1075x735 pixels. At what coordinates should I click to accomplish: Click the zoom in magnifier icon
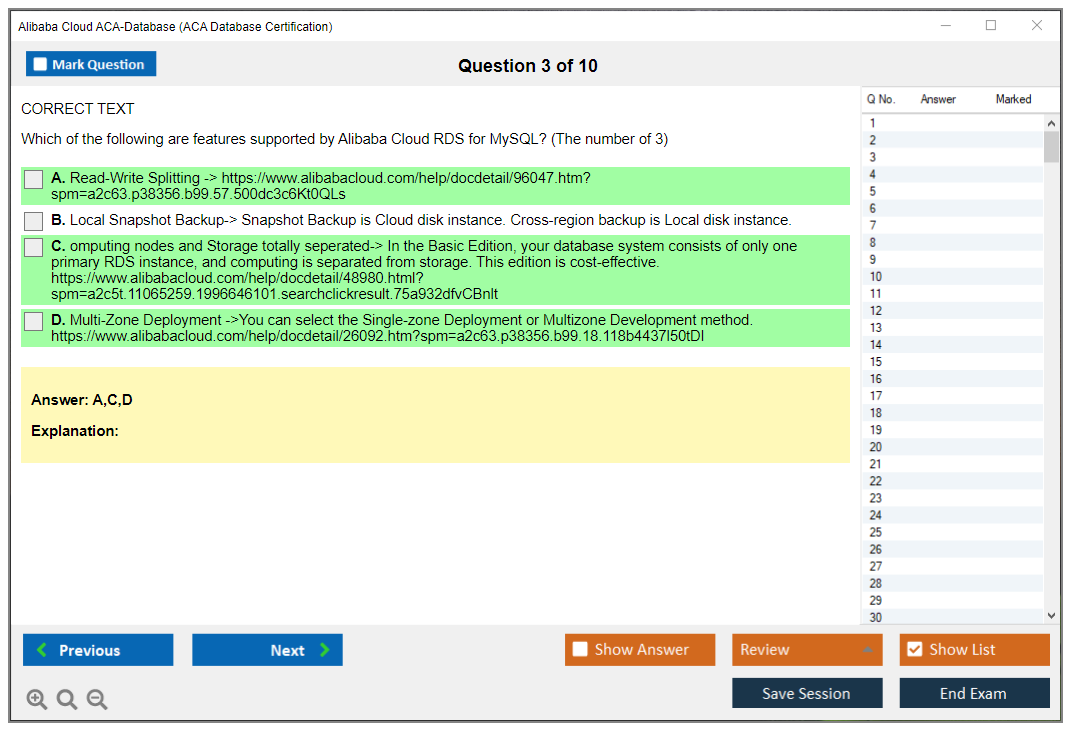pyautogui.click(x=37, y=700)
